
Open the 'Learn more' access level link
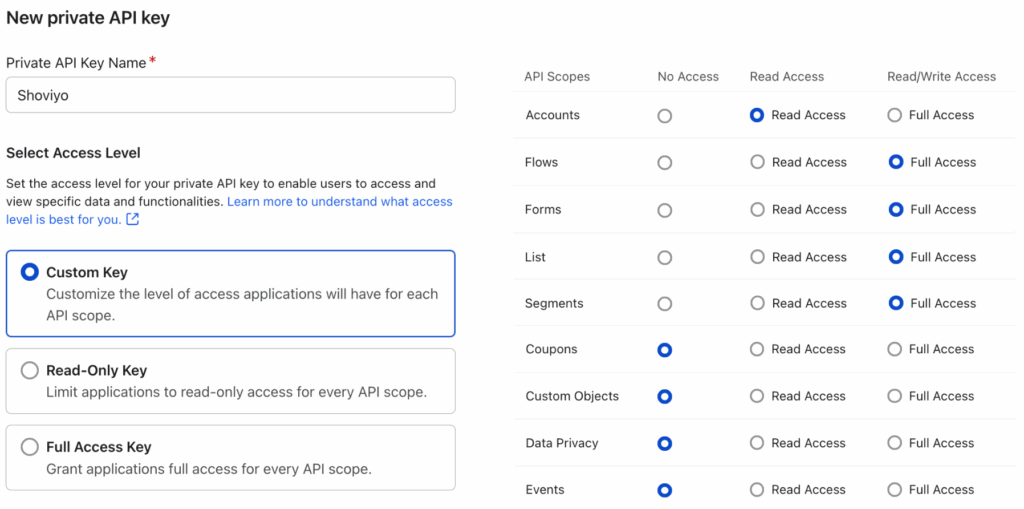click(339, 202)
